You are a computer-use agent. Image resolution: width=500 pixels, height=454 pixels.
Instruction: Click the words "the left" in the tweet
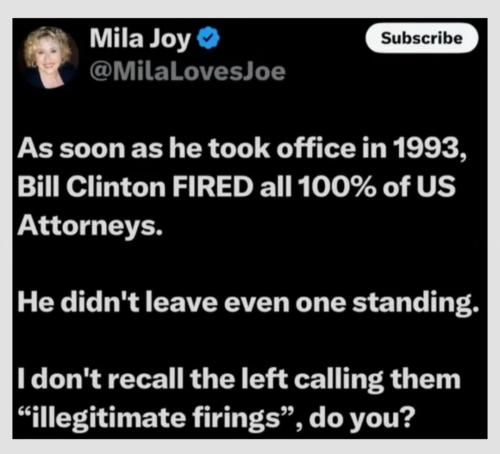tap(239, 379)
